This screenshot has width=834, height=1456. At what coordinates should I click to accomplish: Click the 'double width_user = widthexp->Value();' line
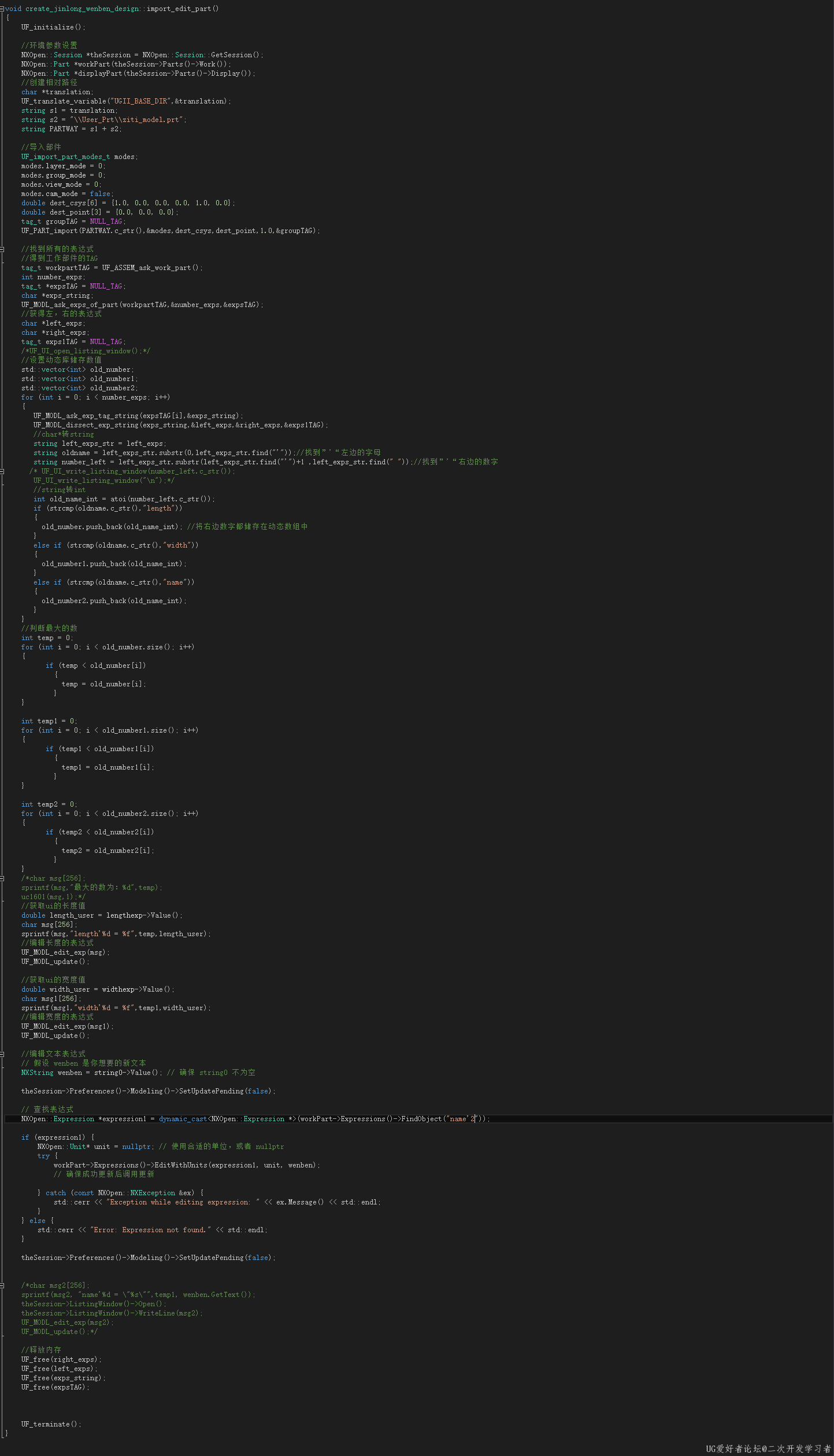click(98, 989)
